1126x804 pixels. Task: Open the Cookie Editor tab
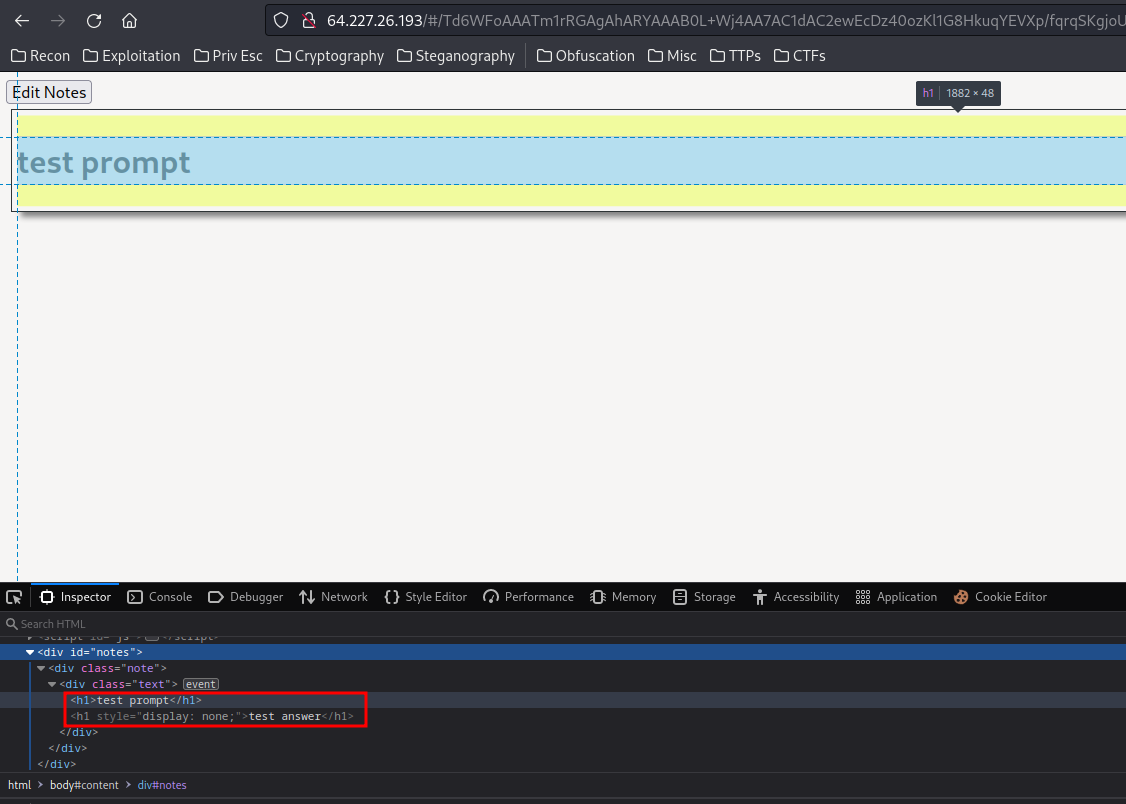[x=1000, y=597]
